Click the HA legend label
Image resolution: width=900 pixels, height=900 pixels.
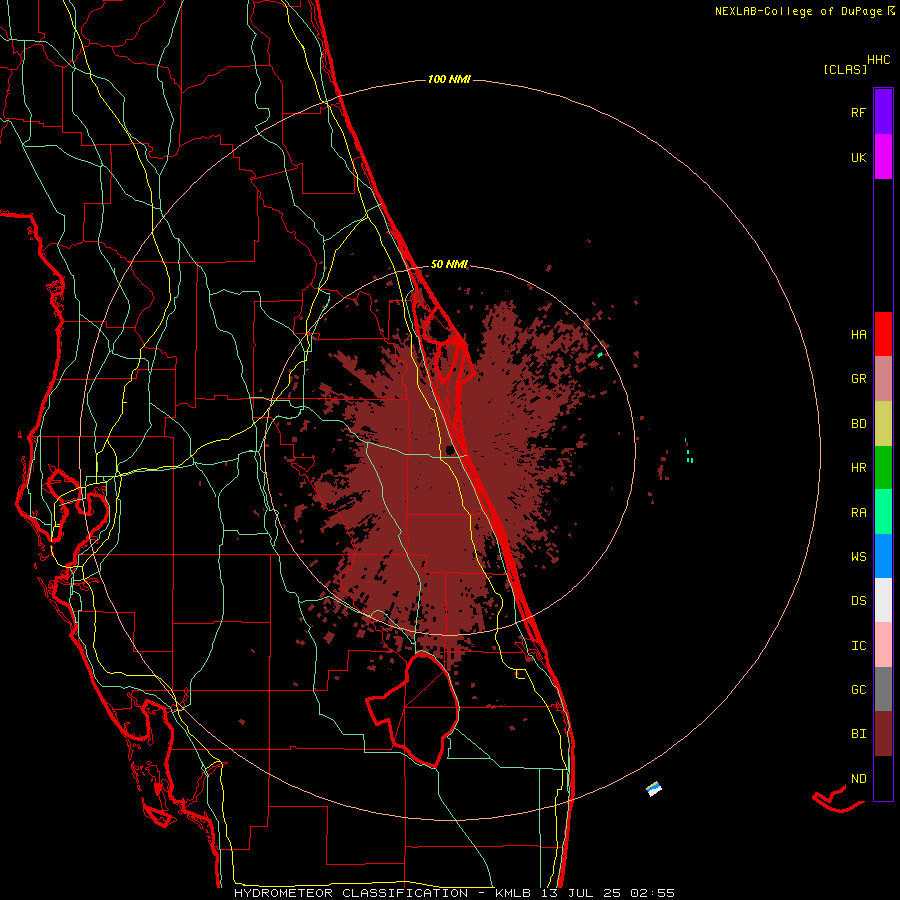[859, 334]
